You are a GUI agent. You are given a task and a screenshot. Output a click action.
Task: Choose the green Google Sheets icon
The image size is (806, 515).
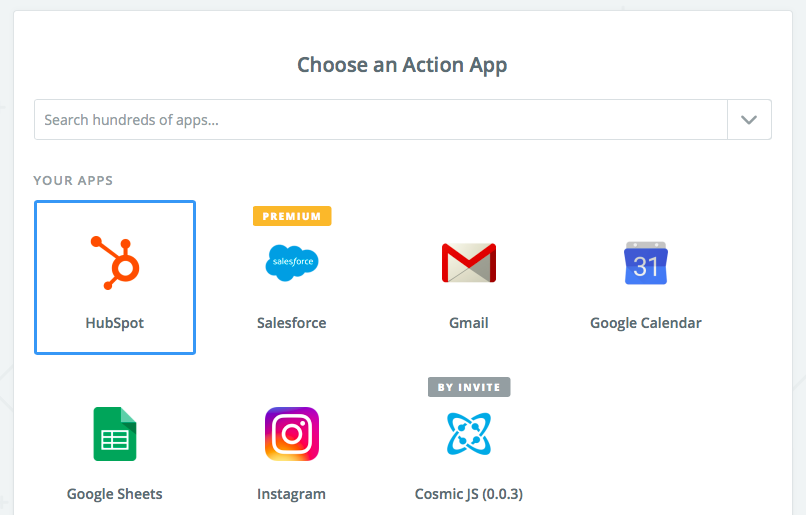pos(115,433)
